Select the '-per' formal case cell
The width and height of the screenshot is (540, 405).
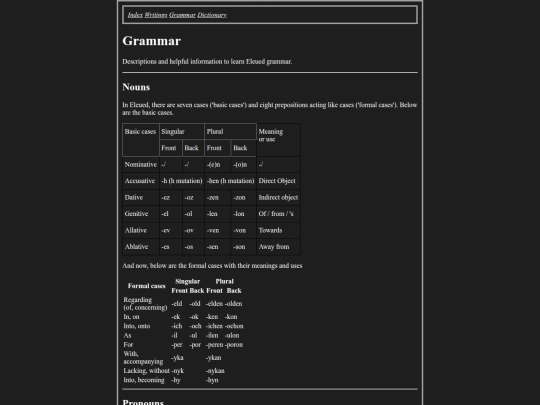click(x=177, y=345)
